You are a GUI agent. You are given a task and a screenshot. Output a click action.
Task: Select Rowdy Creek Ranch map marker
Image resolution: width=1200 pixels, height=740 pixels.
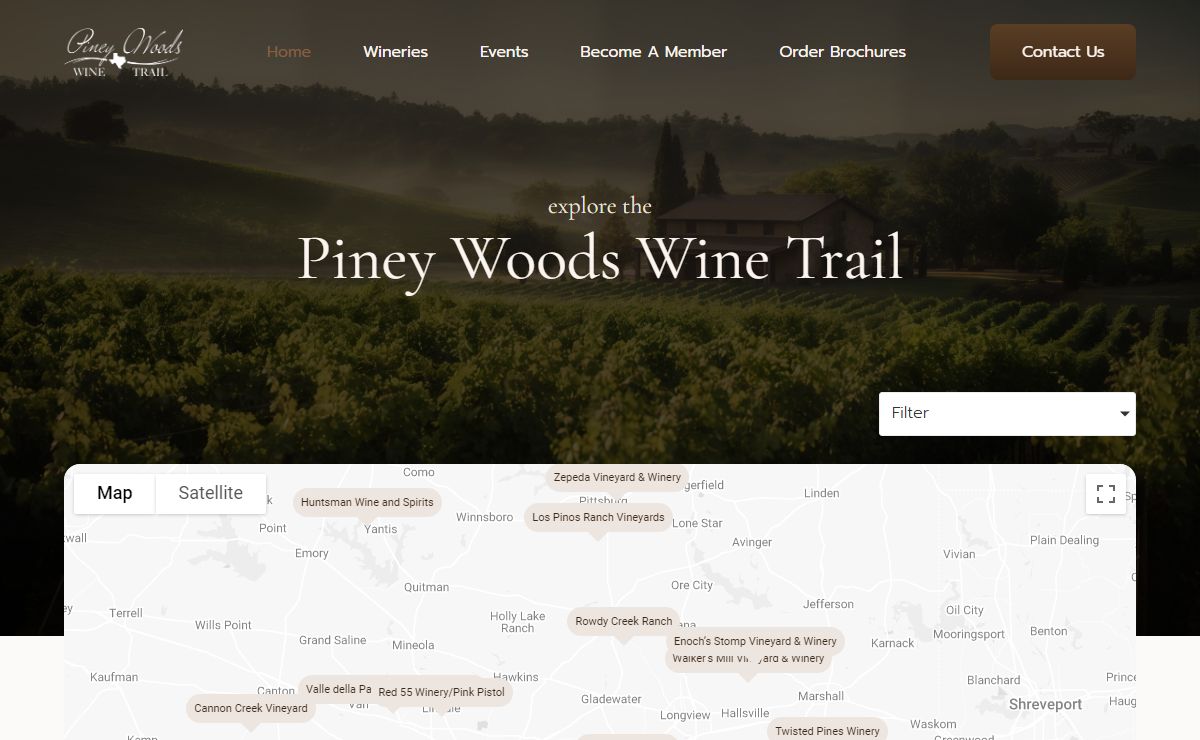coord(624,622)
